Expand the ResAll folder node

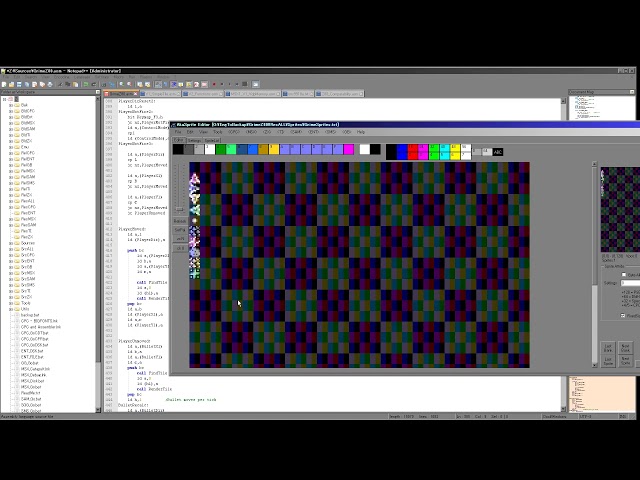pyautogui.click(x=11, y=201)
